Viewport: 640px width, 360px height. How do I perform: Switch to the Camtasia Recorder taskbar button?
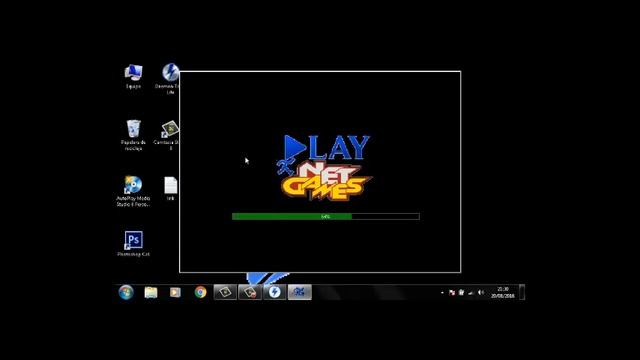250,292
